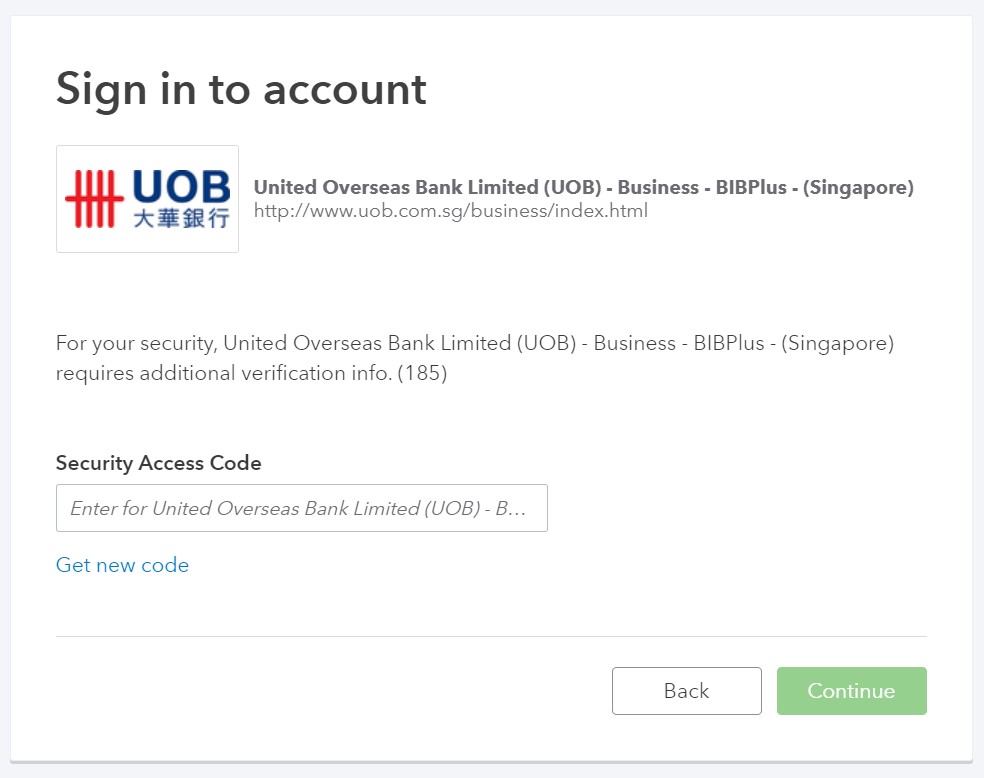Click the 'For your security' verification message

click(474, 344)
